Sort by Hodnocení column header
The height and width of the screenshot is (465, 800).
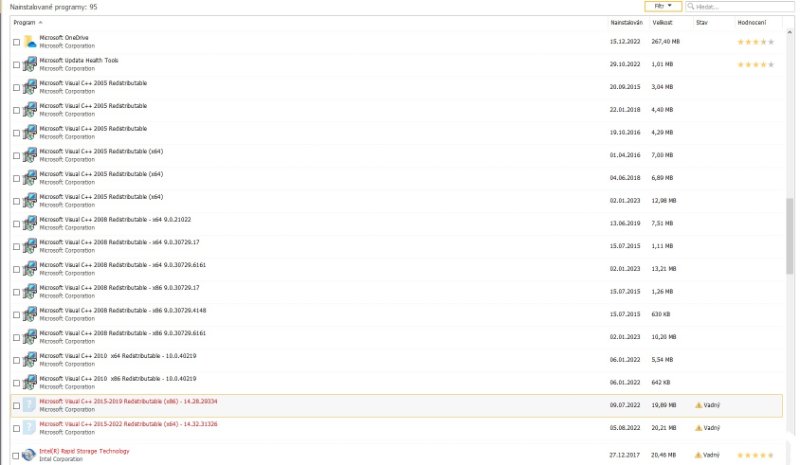point(751,21)
